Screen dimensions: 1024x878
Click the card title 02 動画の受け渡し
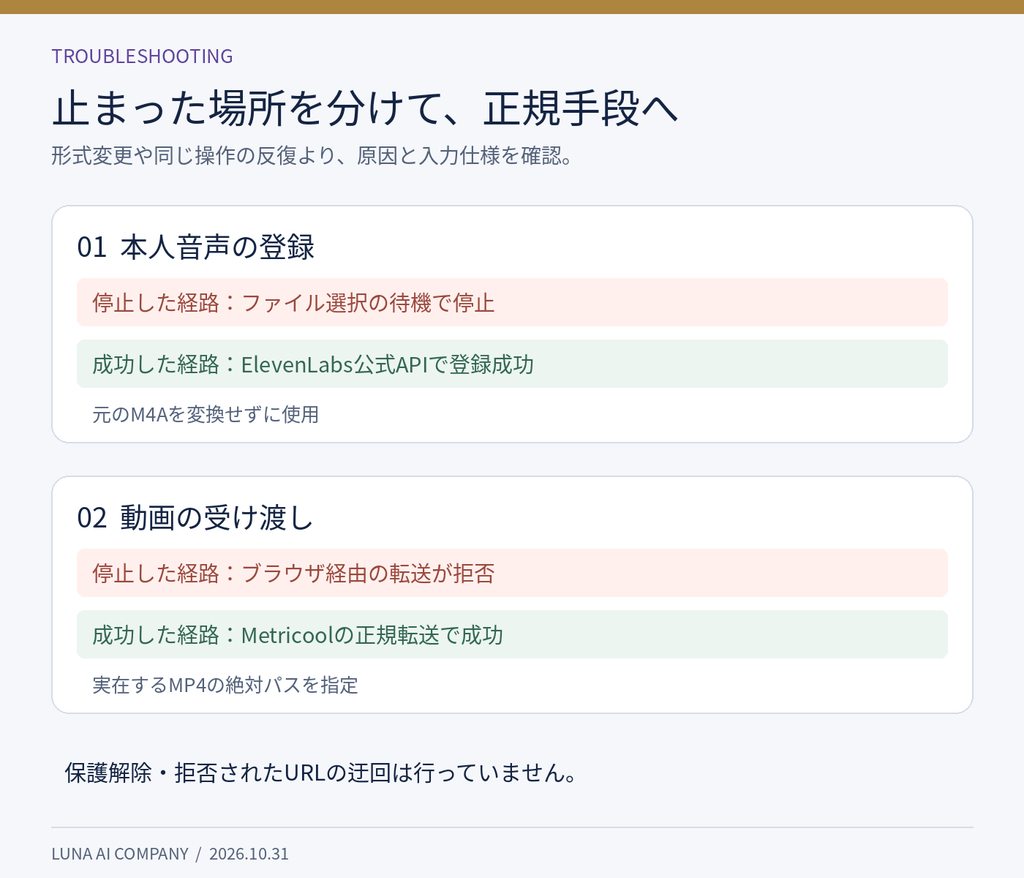point(195,517)
